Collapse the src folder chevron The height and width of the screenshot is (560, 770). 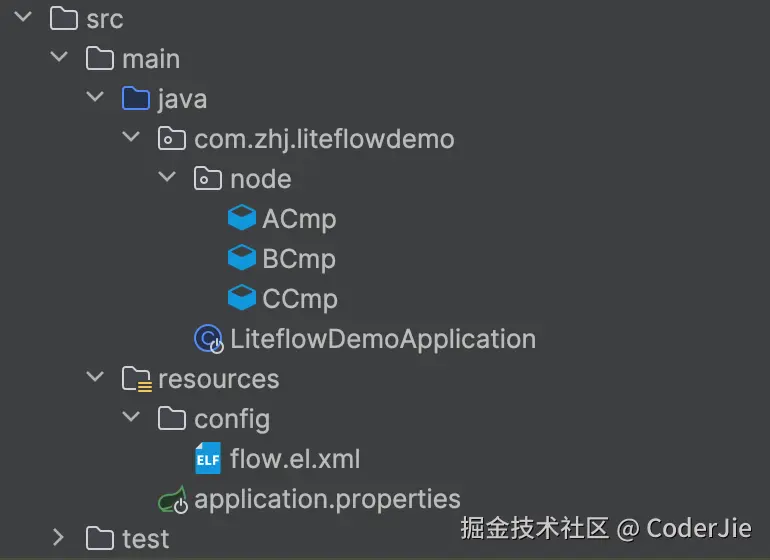[24, 18]
